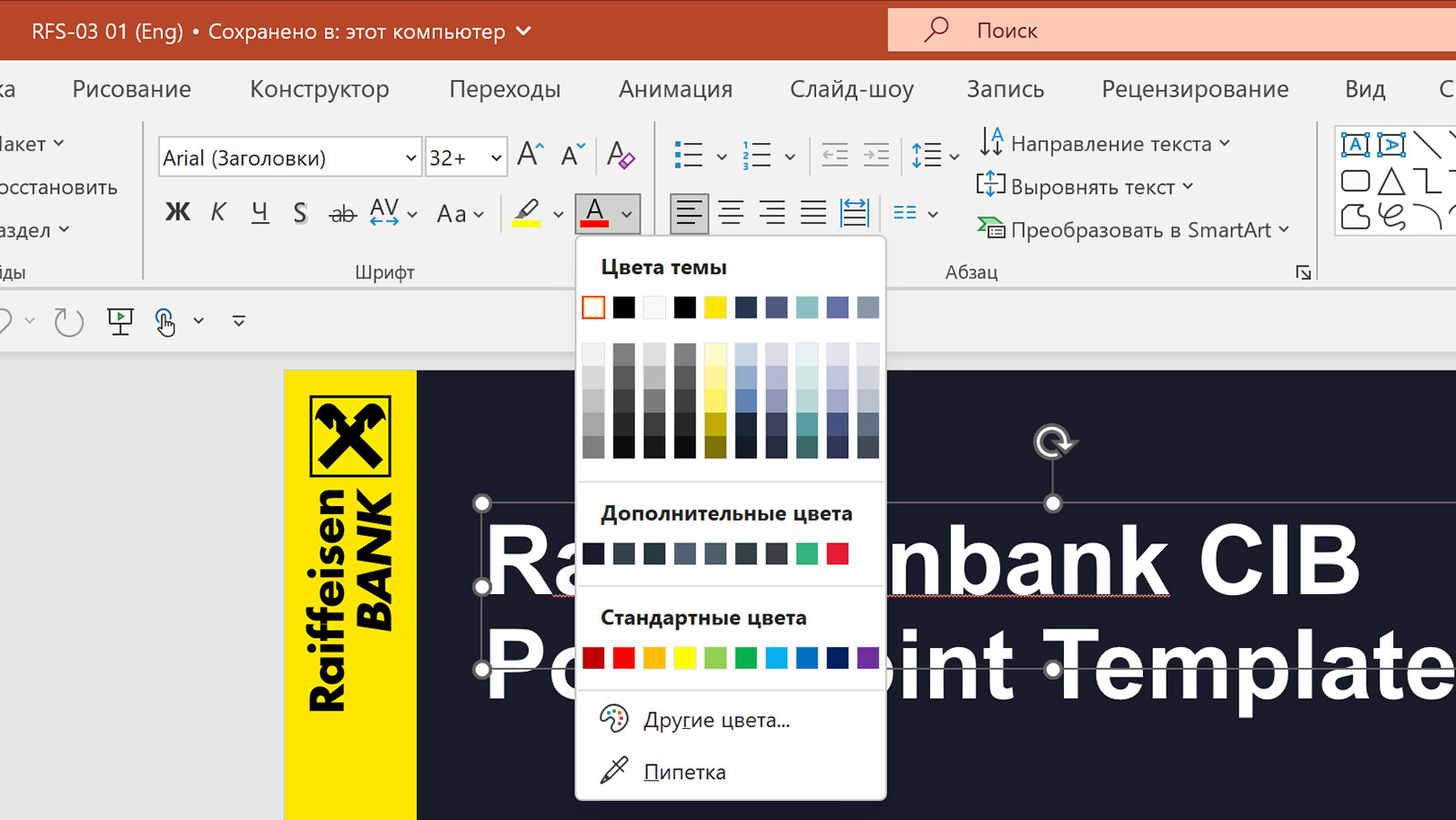Choose the Пипетка eyedropper option
The image size is (1456, 820).
(684, 772)
